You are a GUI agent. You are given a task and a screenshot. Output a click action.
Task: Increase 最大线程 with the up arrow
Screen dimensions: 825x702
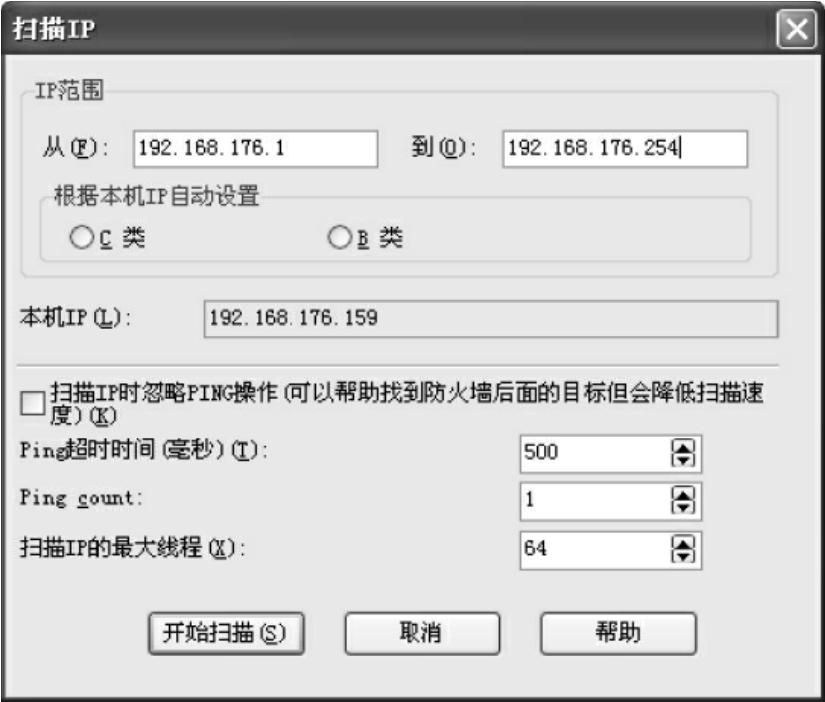click(683, 543)
